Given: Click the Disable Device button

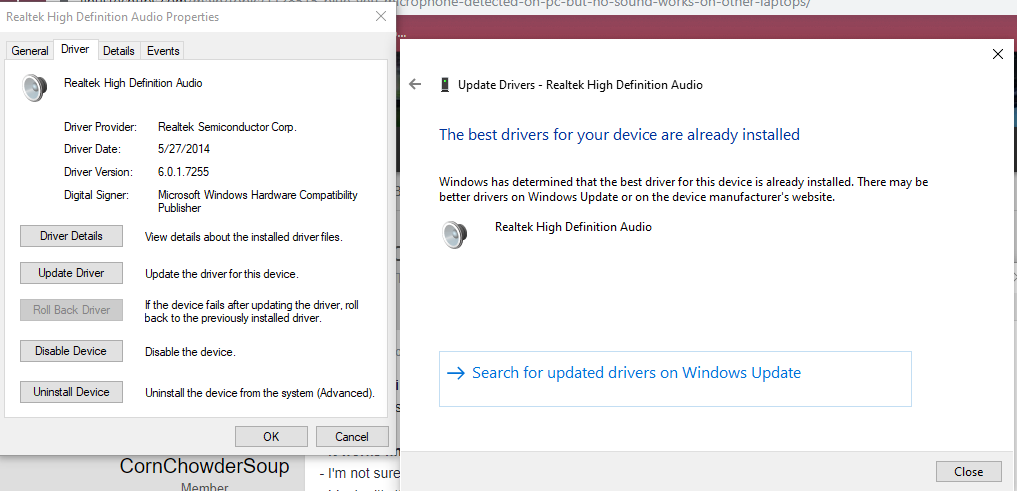Looking at the screenshot, I should 71,351.
